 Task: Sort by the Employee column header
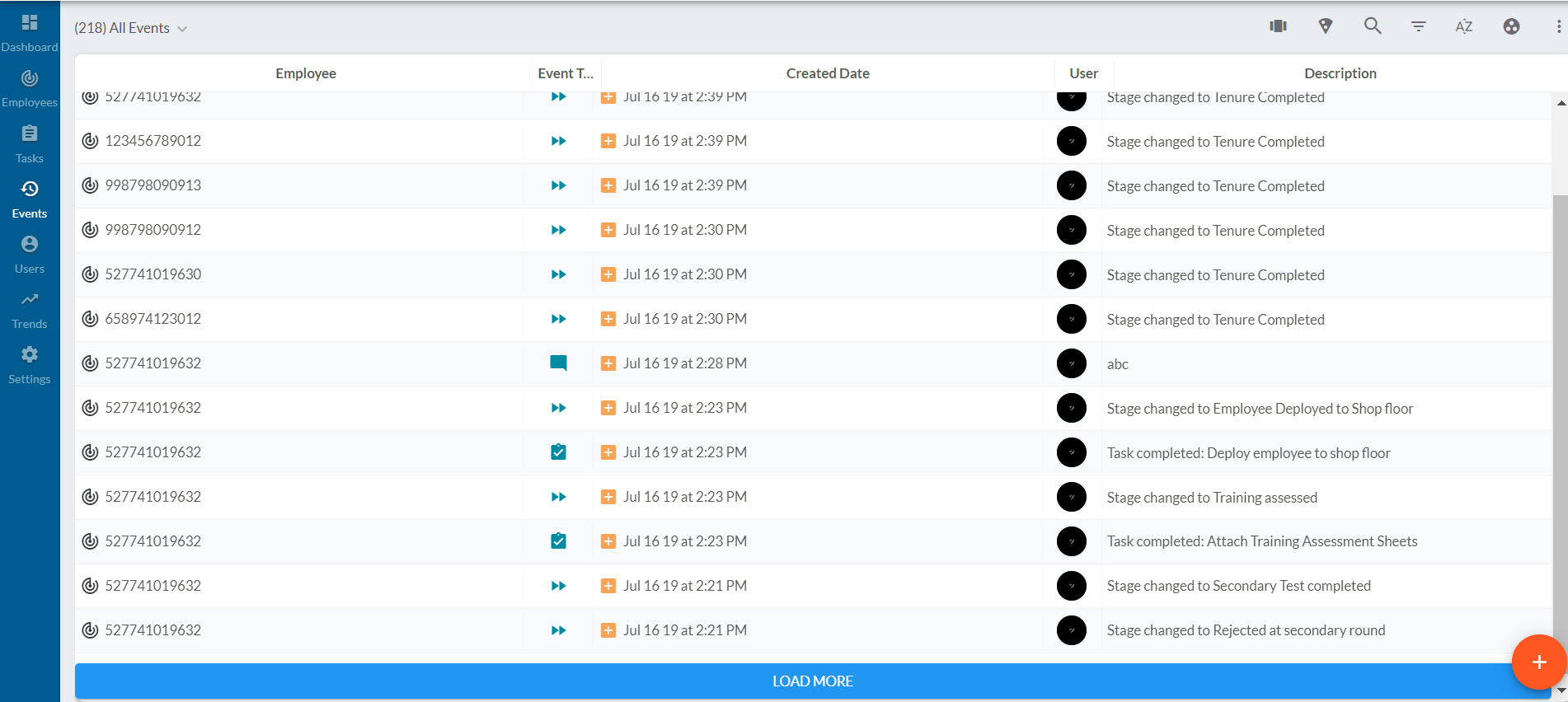tap(306, 73)
